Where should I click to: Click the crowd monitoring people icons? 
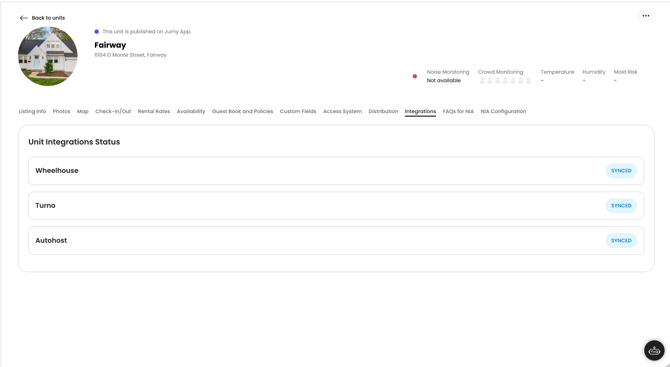[505, 81]
